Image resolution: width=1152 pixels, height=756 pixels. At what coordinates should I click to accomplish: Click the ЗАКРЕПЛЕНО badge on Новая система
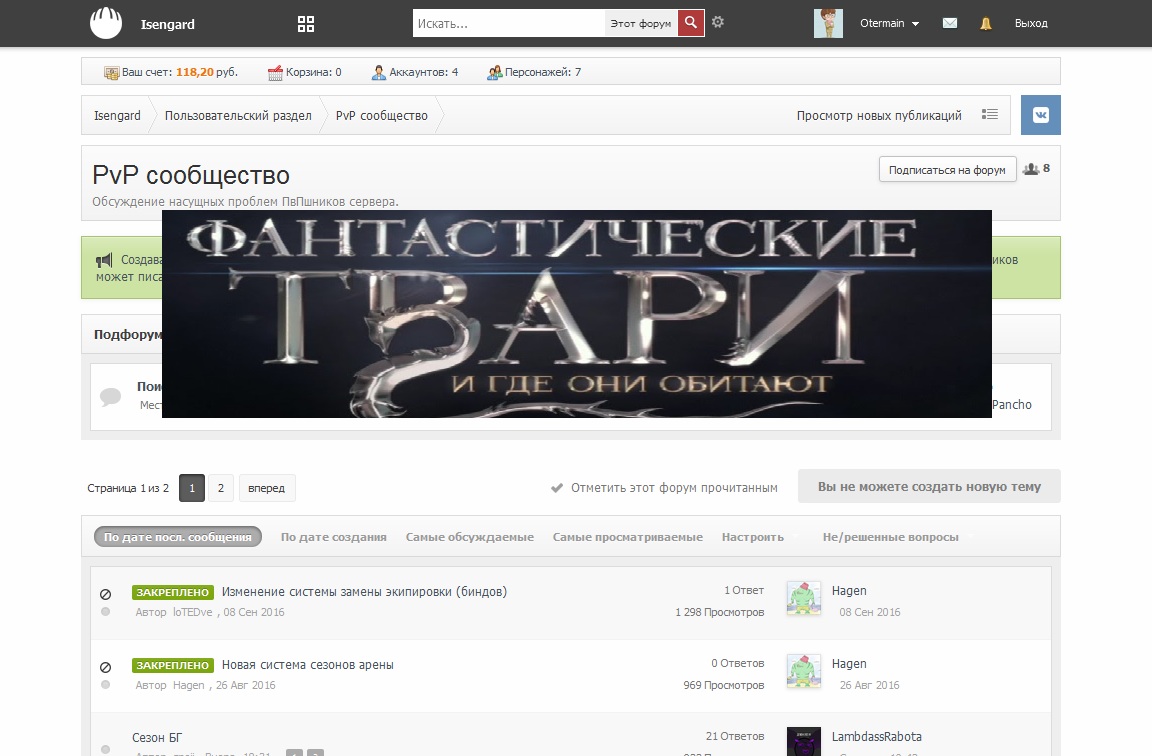pyautogui.click(x=173, y=665)
